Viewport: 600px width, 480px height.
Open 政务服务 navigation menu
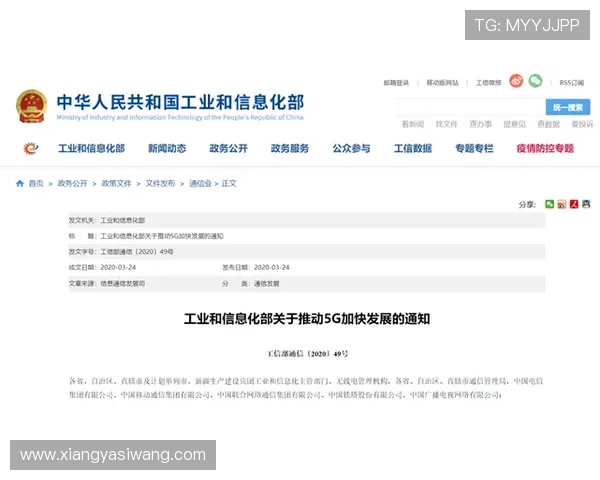tap(290, 149)
